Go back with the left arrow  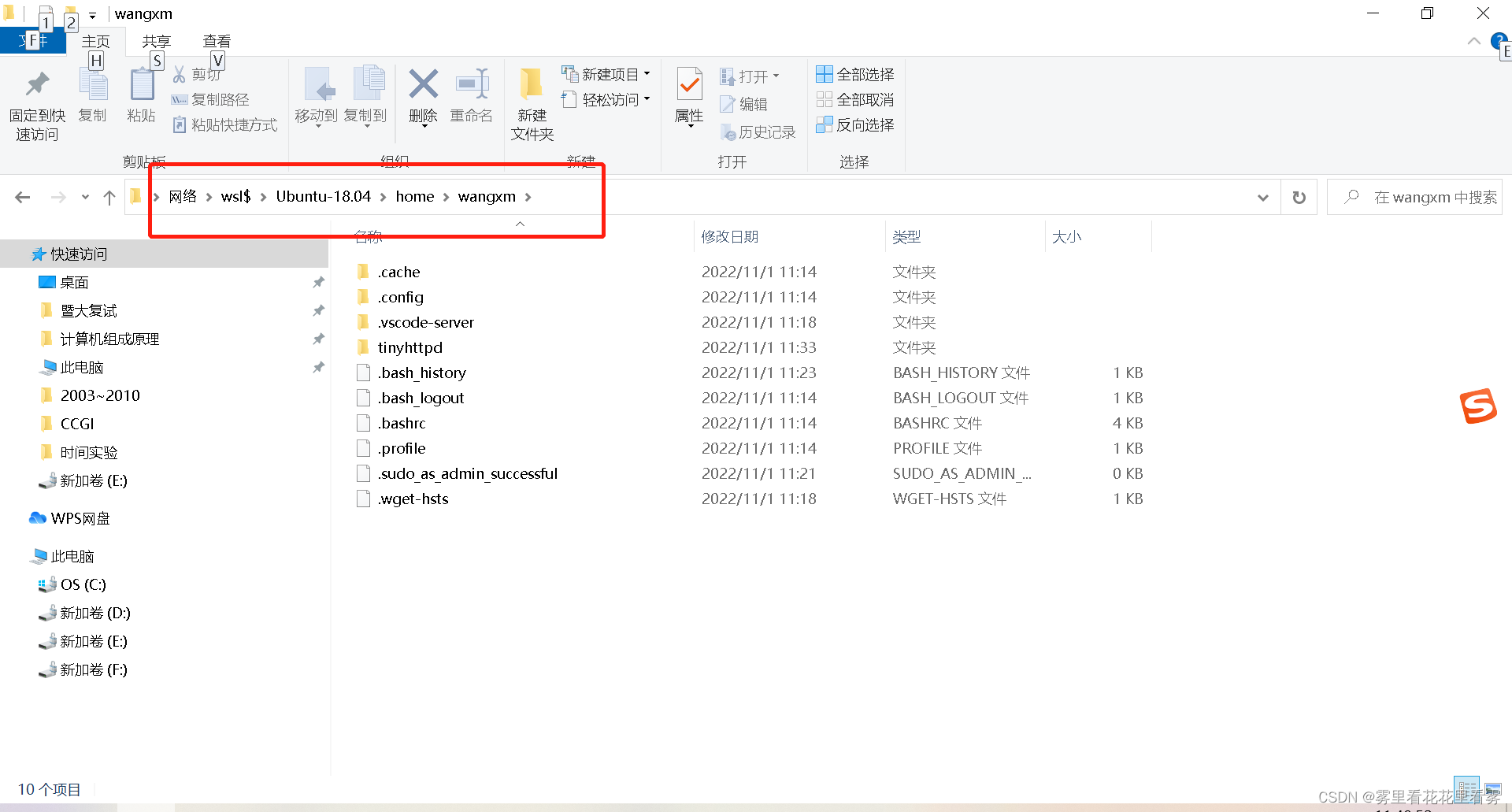(23, 197)
